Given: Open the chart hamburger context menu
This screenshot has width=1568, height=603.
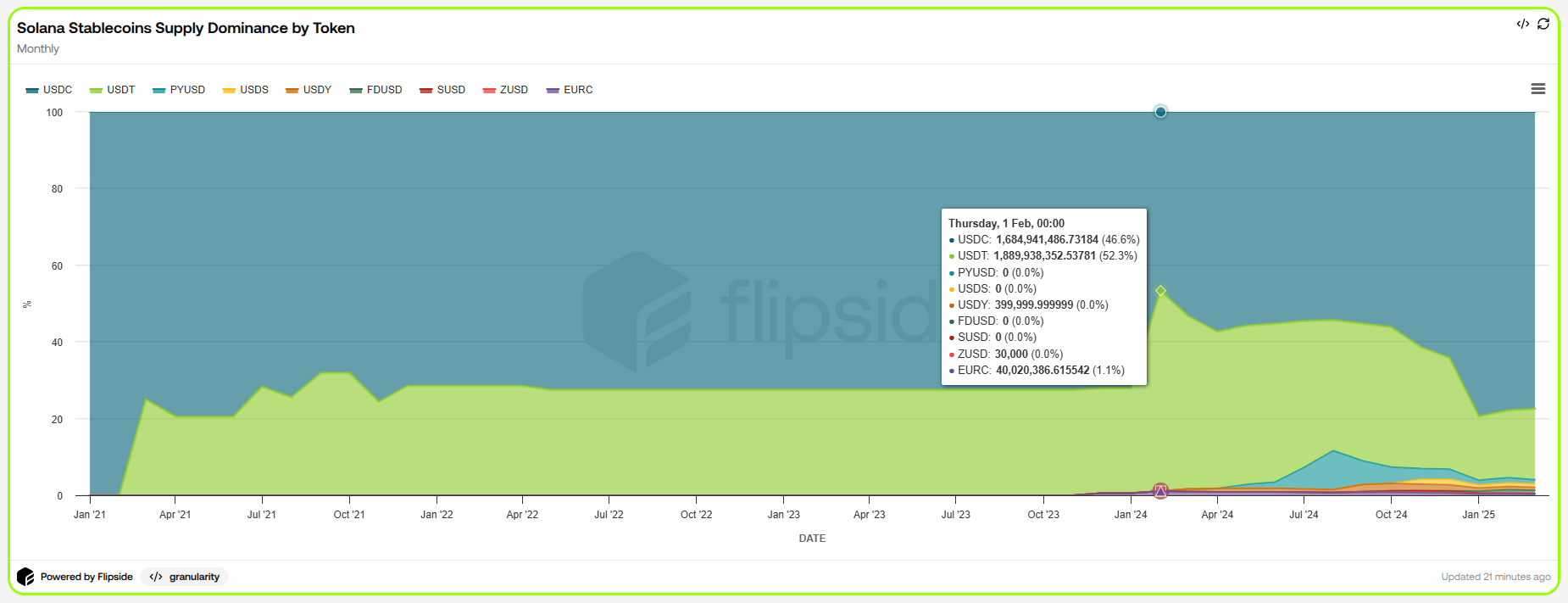Looking at the screenshot, I should 1537,89.
